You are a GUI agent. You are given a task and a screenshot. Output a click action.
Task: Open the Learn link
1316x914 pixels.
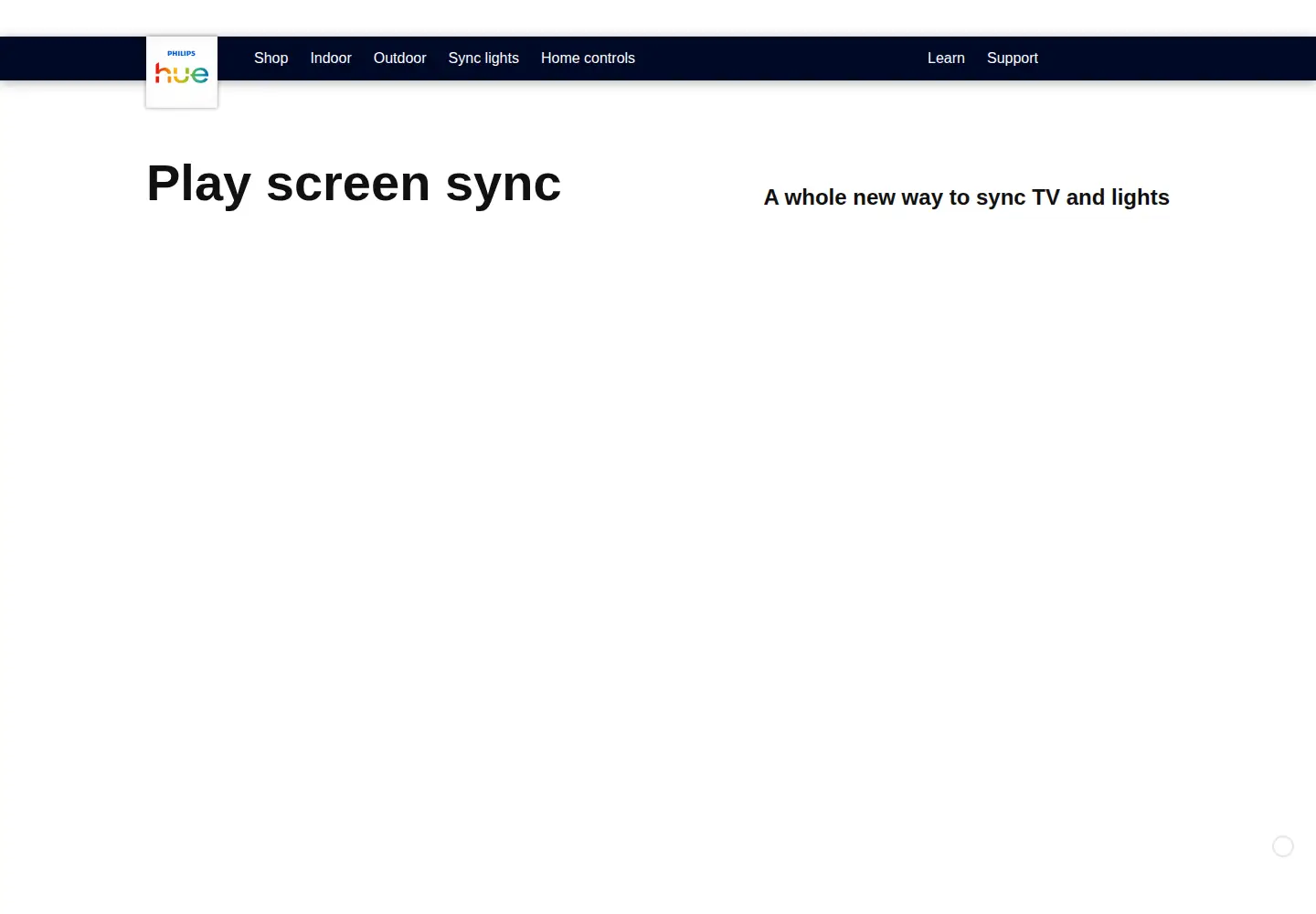pos(946,58)
